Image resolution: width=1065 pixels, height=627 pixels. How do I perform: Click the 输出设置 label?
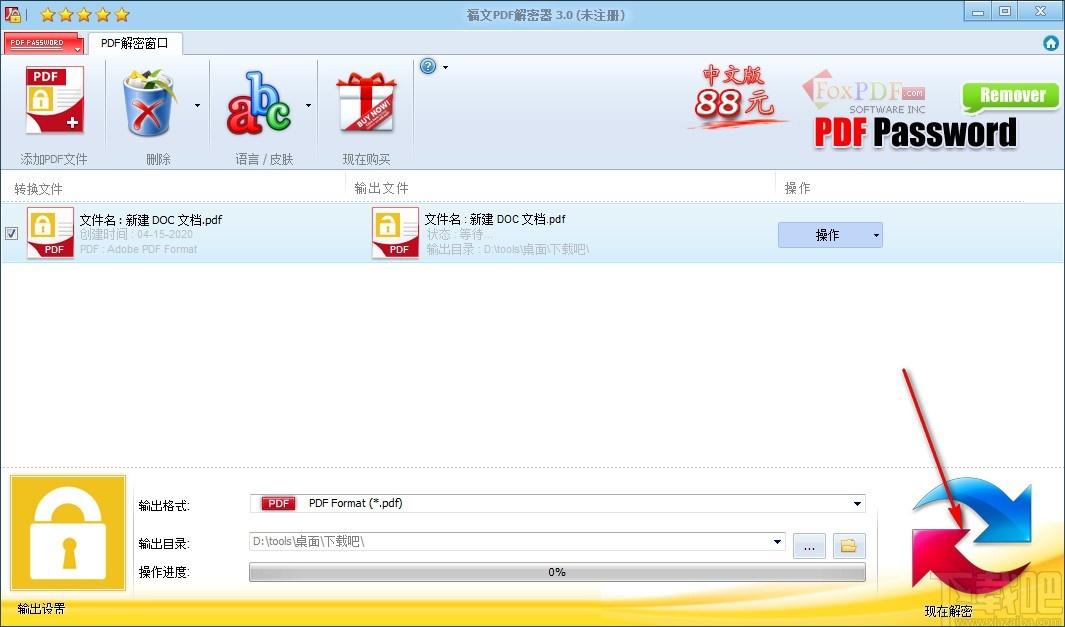(x=41, y=609)
